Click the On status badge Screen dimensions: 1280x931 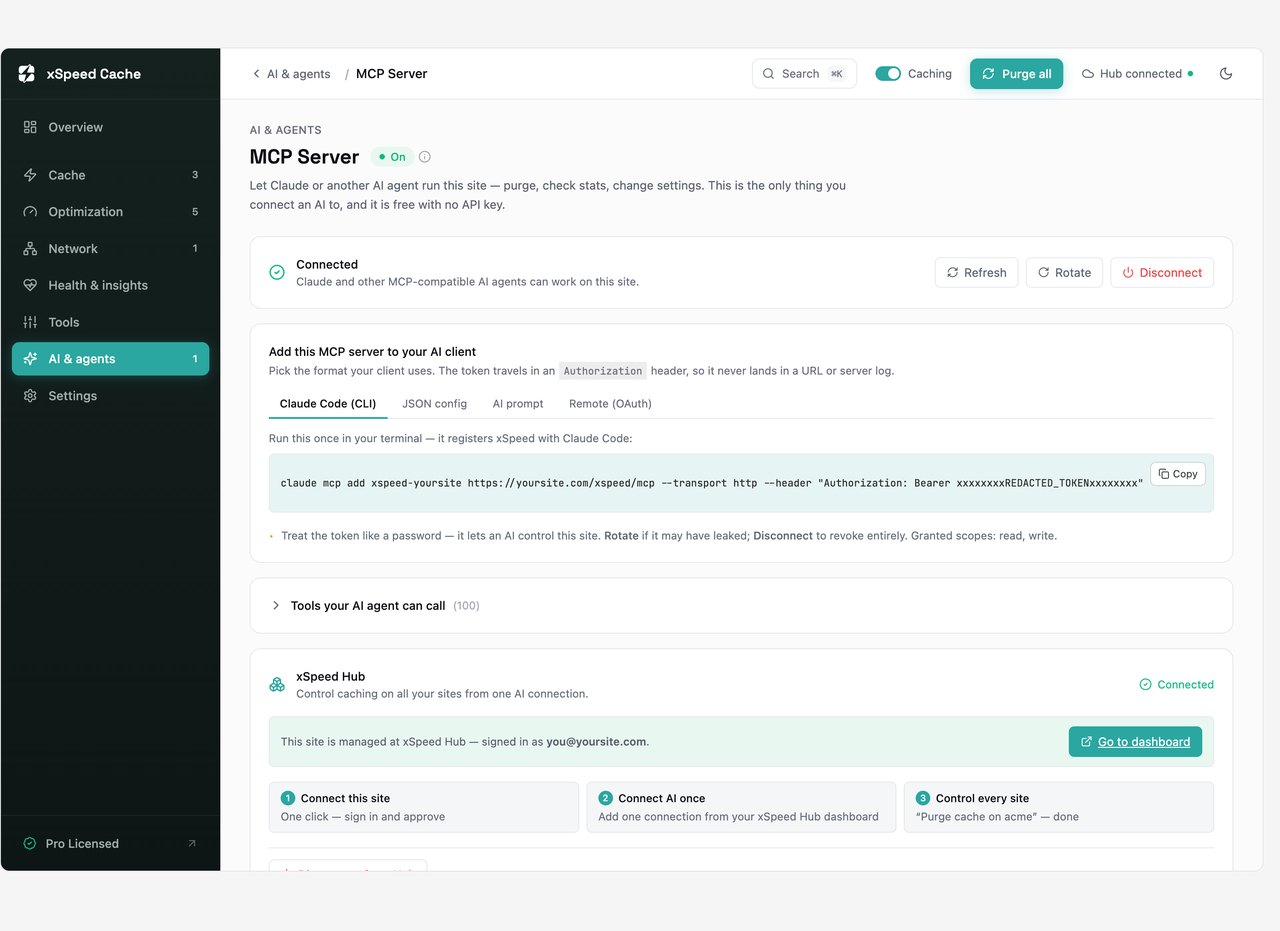[392, 157]
